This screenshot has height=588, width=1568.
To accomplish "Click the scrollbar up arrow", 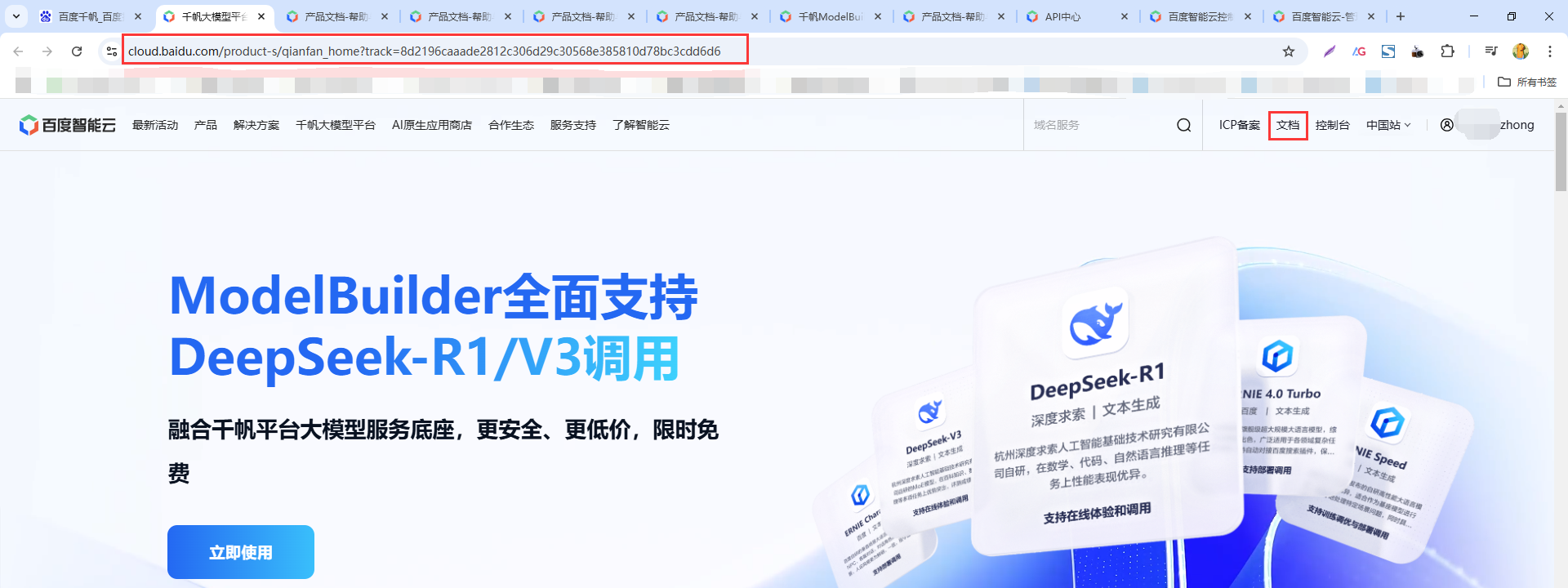I will pos(1561,106).
